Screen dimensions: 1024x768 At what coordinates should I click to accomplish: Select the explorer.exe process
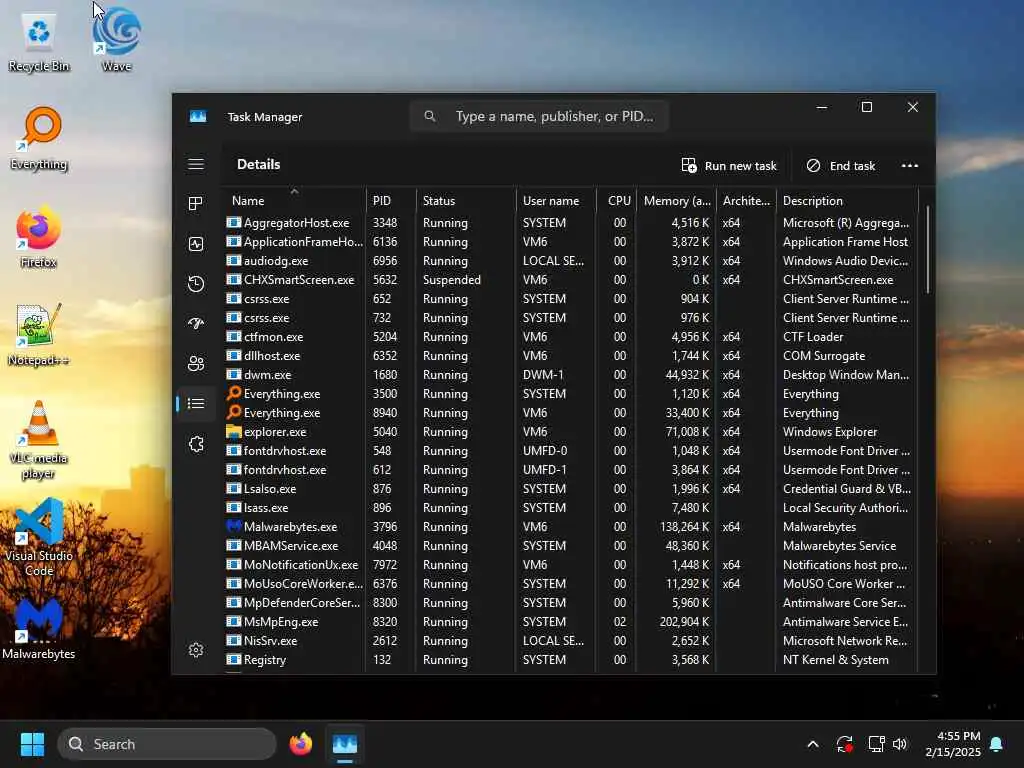[x=571, y=432]
